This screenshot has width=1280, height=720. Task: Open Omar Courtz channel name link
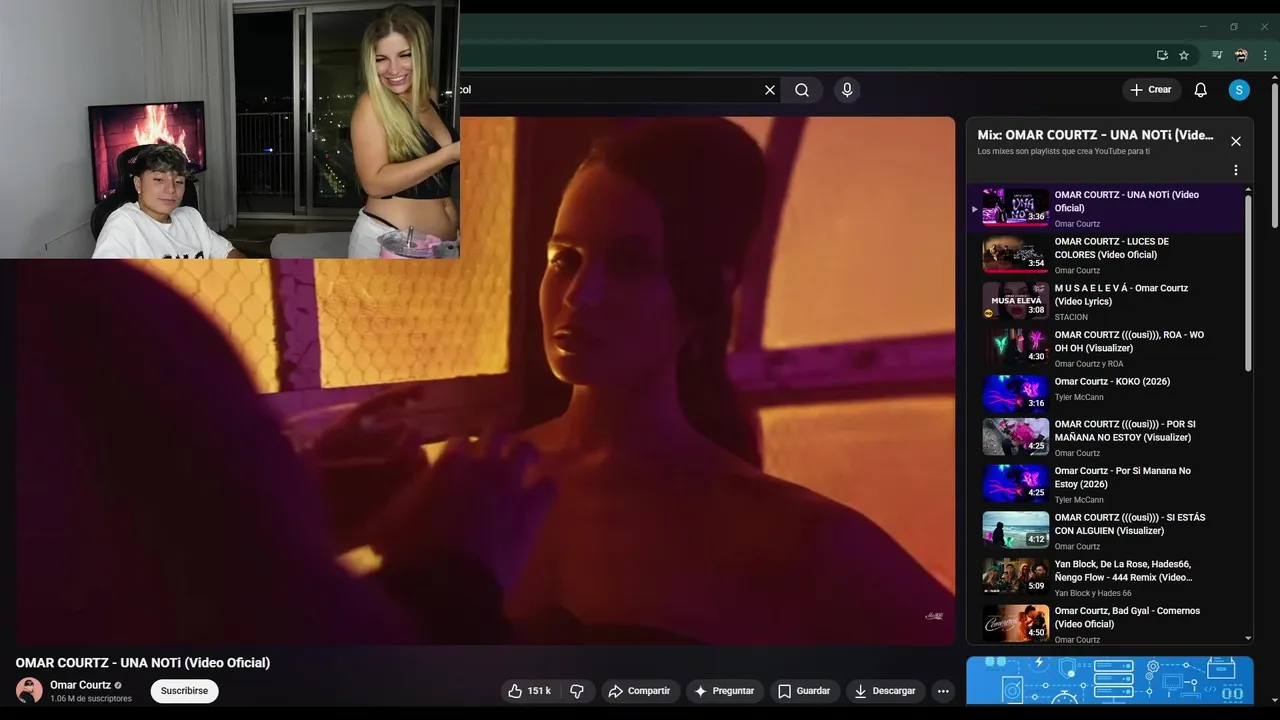pyautogui.click(x=80, y=685)
